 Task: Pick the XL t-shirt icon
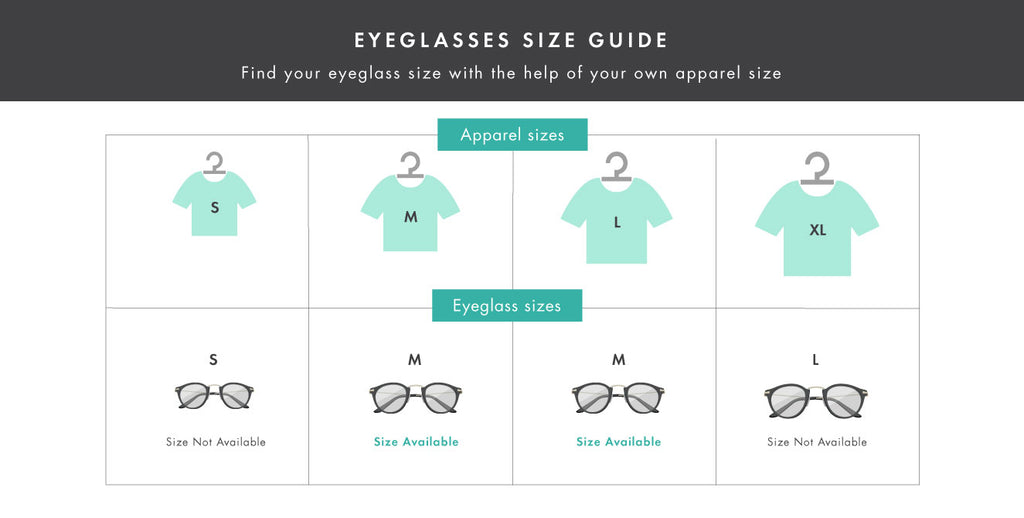817,228
